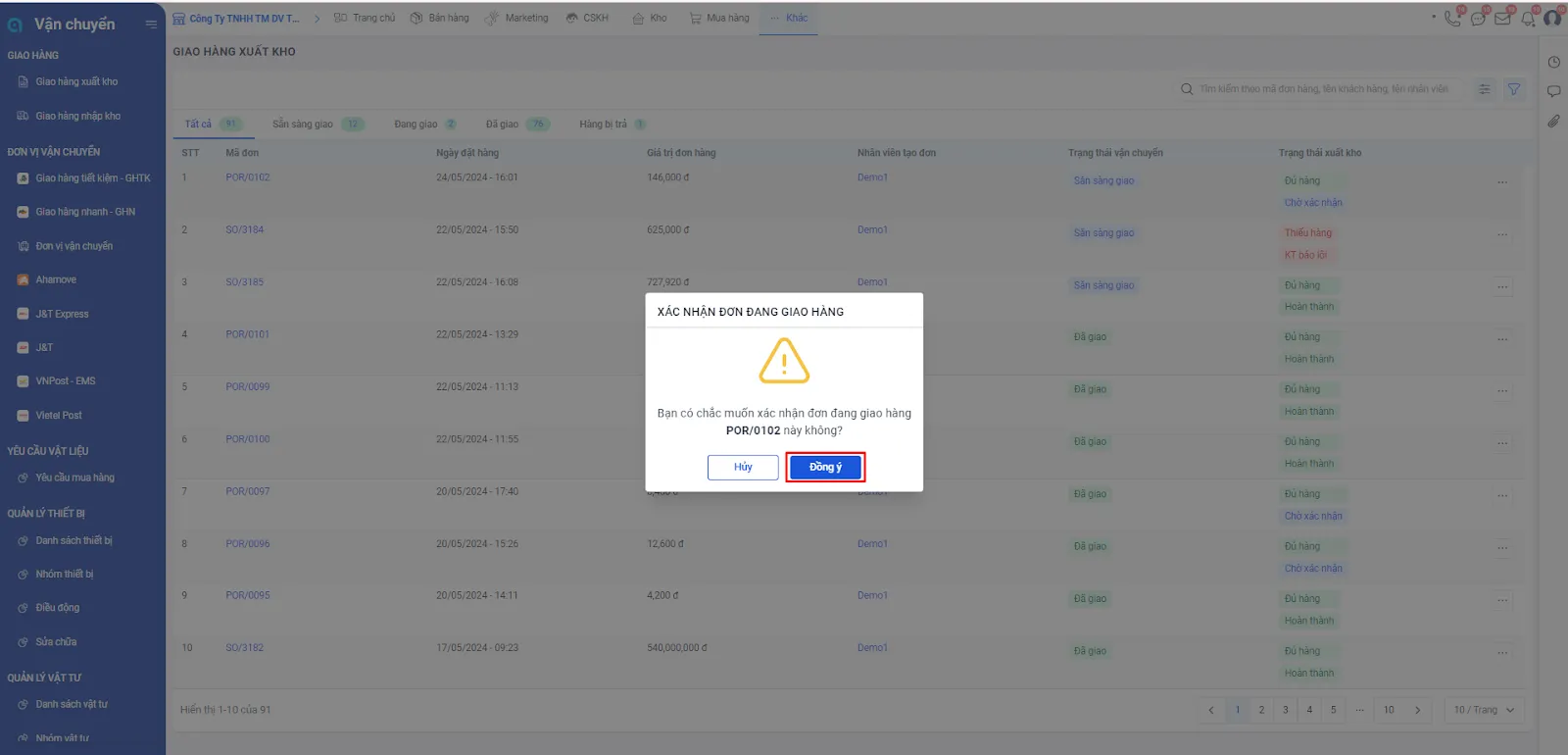The width and height of the screenshot is (1568, 755).
Task: Open VNPost - EMS in sidebar
Action: [x=66, y=380]
